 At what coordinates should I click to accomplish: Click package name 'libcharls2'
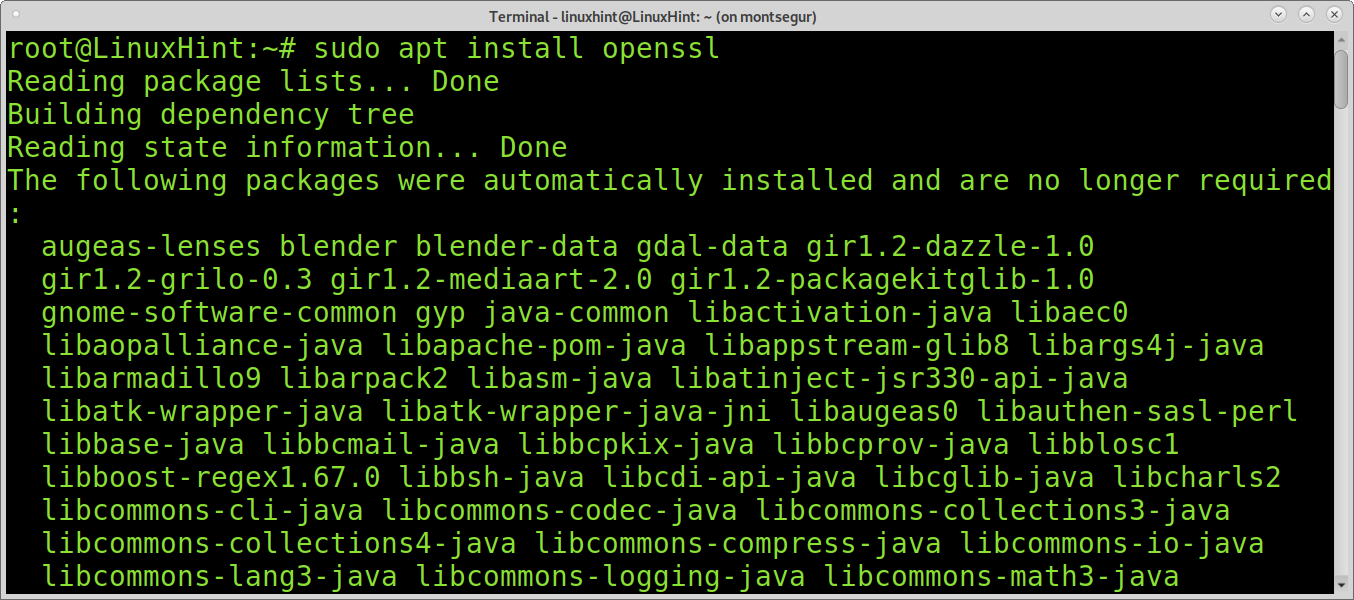click(1197, 477)
